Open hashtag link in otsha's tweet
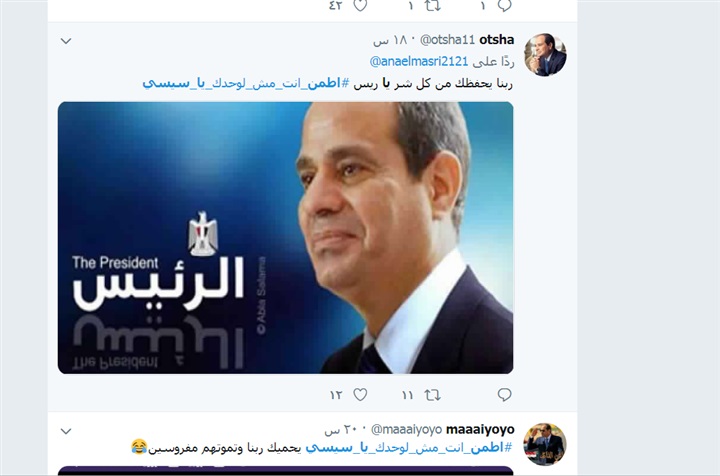The width and height of the screenshot is (720, 476). point(246,83)
